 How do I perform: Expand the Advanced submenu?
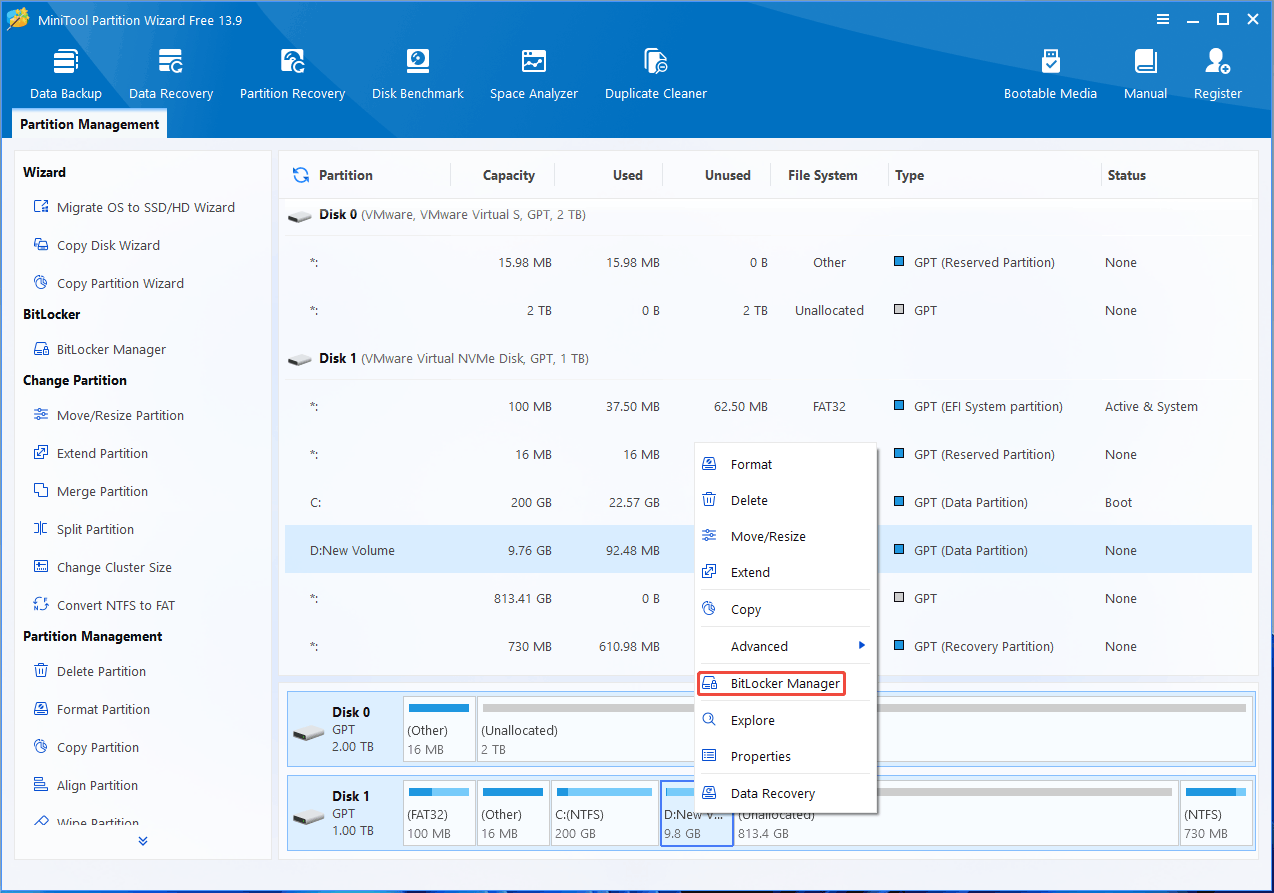785,646
